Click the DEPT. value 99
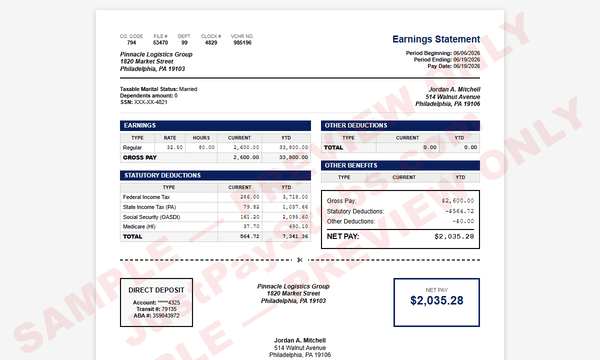 pyautogui.click(x=184, y=42)
